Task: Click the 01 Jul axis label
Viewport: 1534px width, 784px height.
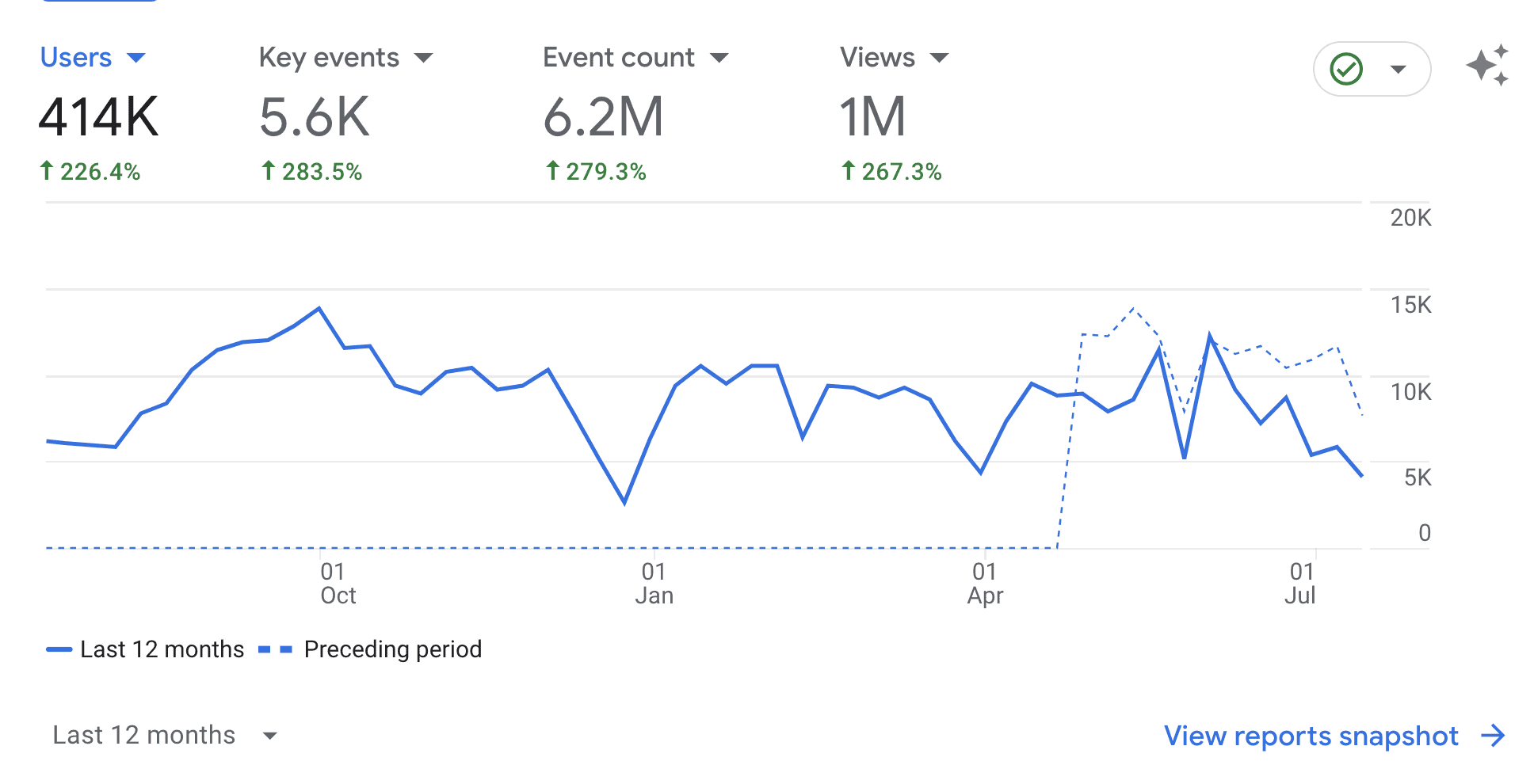Action: pyautogui.click(x=1300, y=584)
